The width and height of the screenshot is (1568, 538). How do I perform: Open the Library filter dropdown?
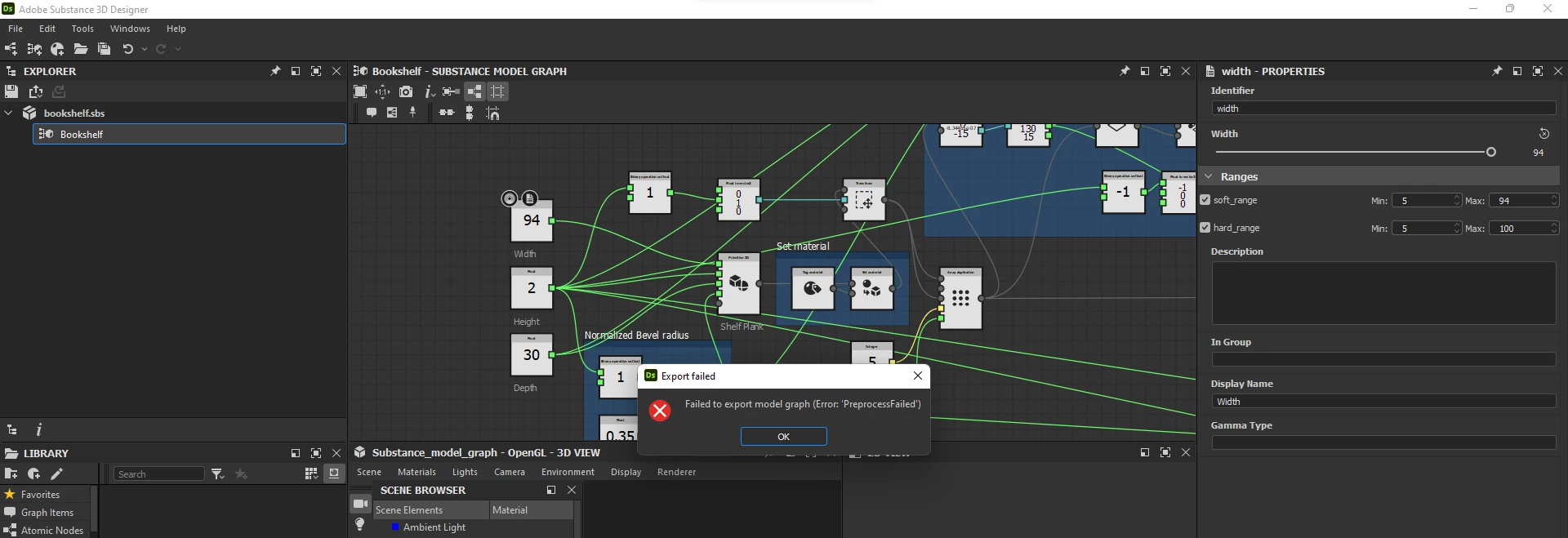tap(218, 474)
